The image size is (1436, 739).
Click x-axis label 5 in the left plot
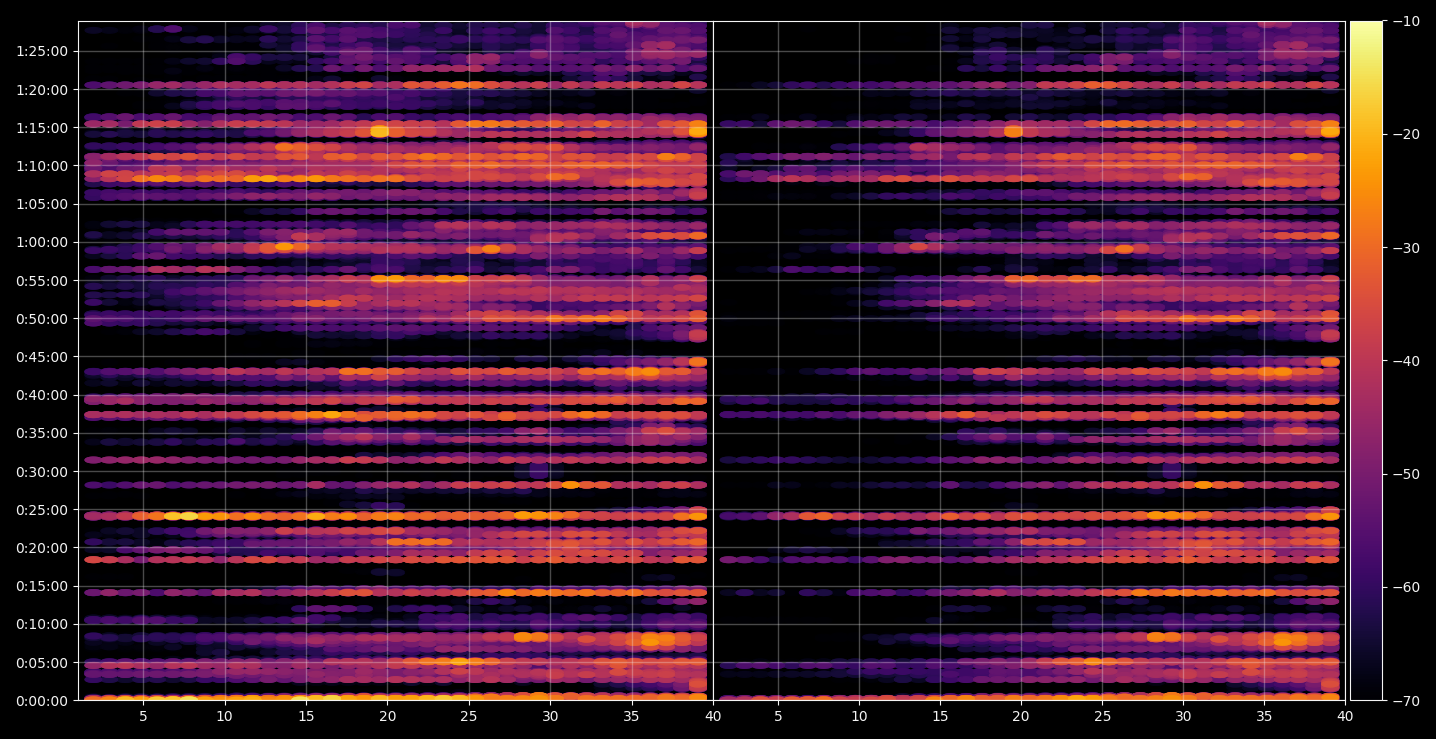pos(143,717)
